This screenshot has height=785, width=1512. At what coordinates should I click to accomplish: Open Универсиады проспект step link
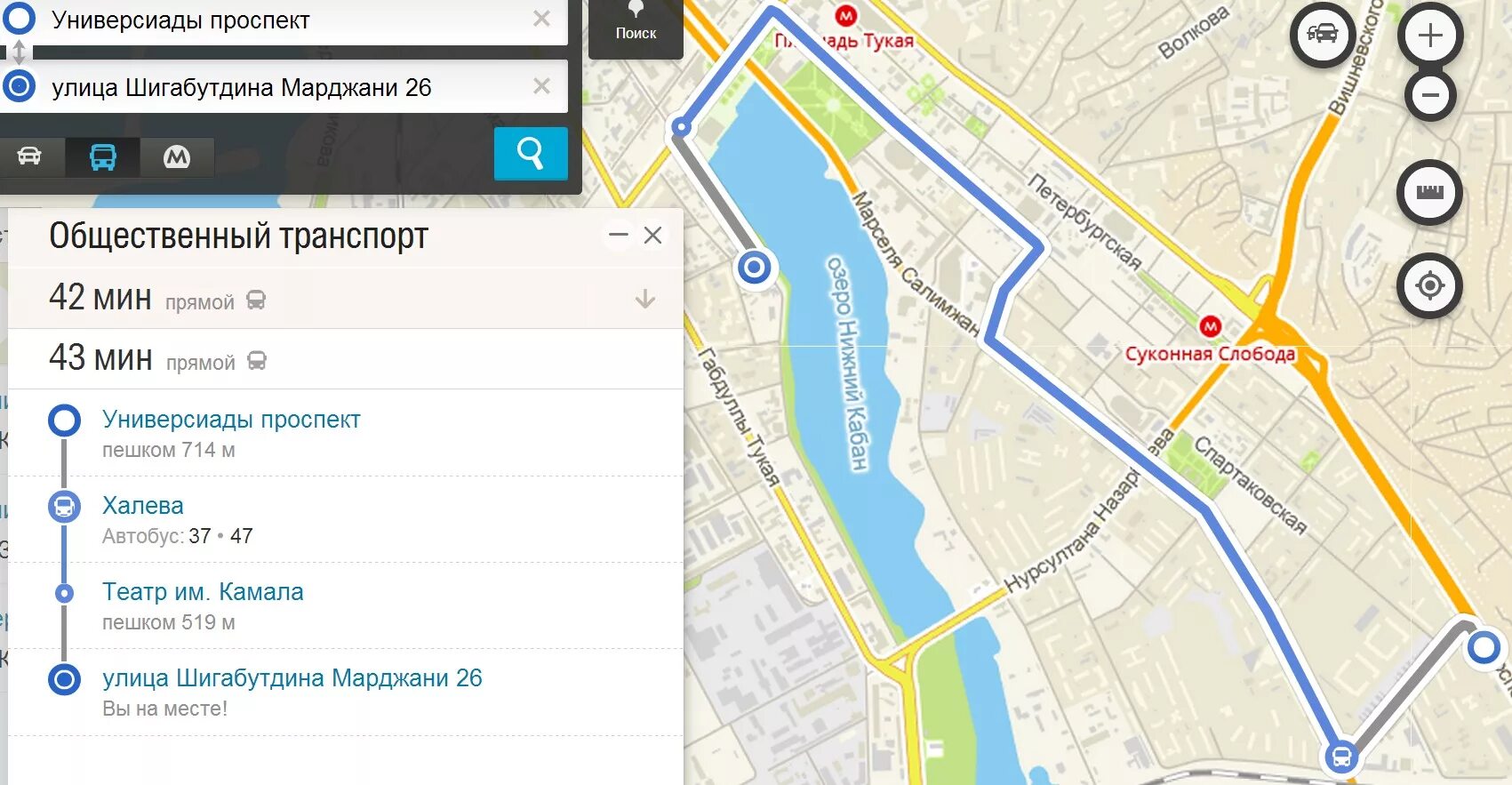[x=231, y=420]
